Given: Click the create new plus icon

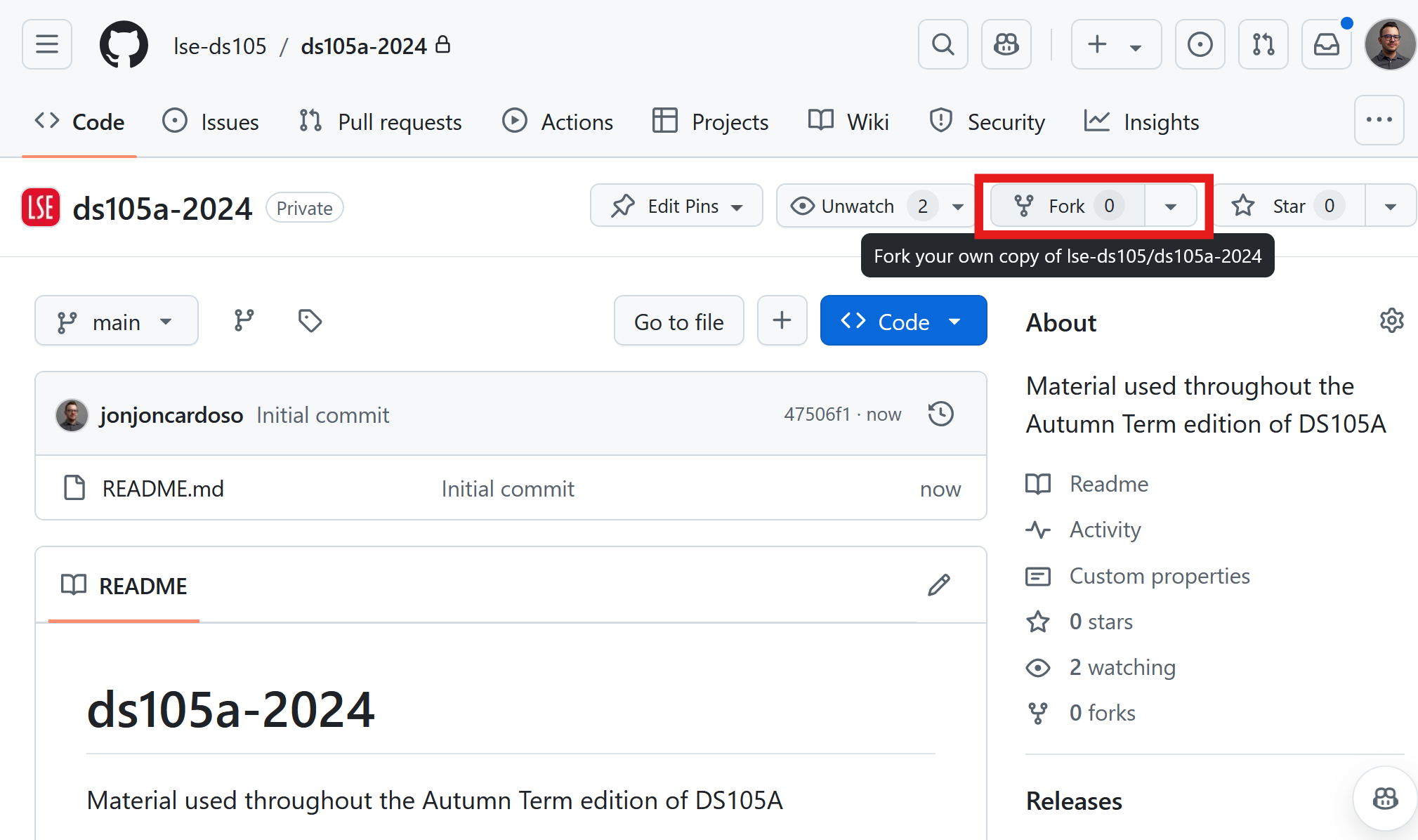Looking at the screenshot, I should [x=1097, y=44].
